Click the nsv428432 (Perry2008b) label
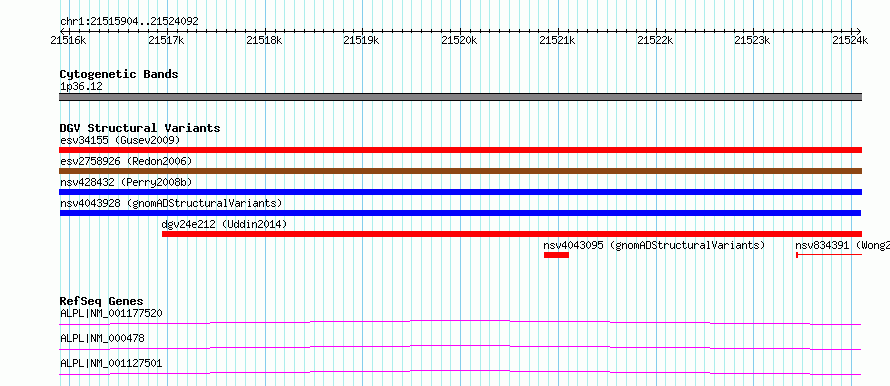 [x=126, y=182]
